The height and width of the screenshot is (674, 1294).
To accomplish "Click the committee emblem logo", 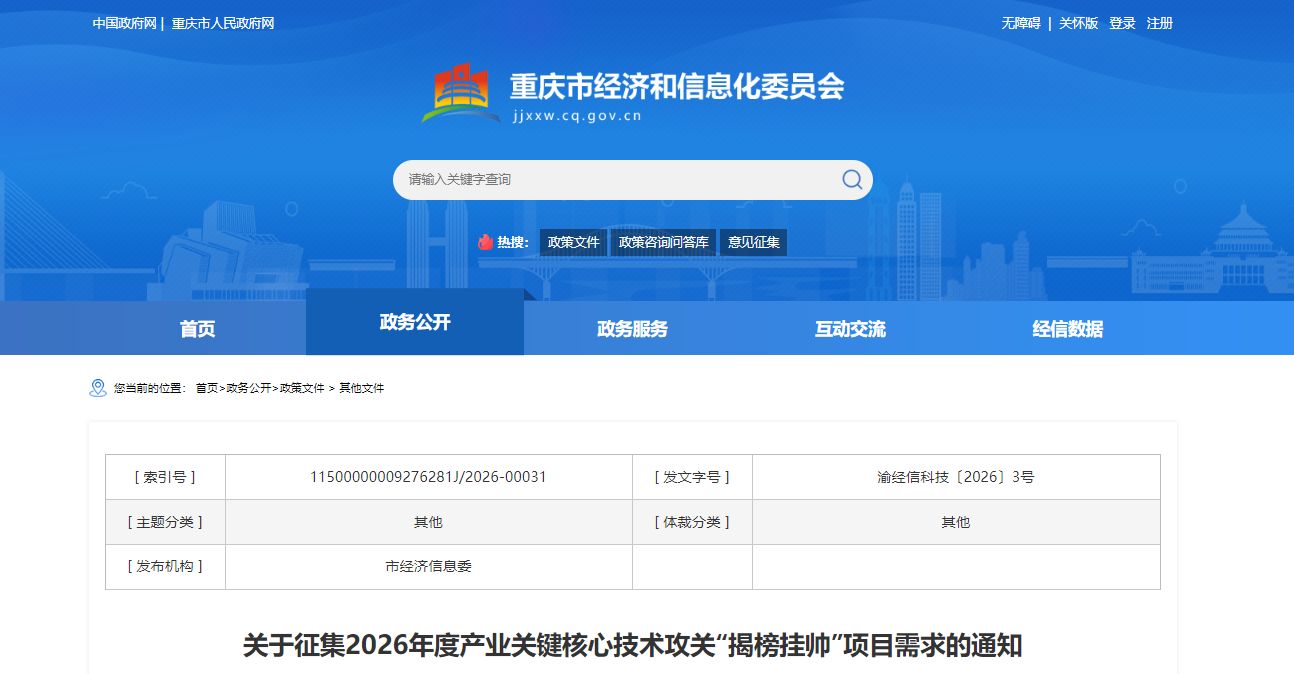I will (461, 94).
